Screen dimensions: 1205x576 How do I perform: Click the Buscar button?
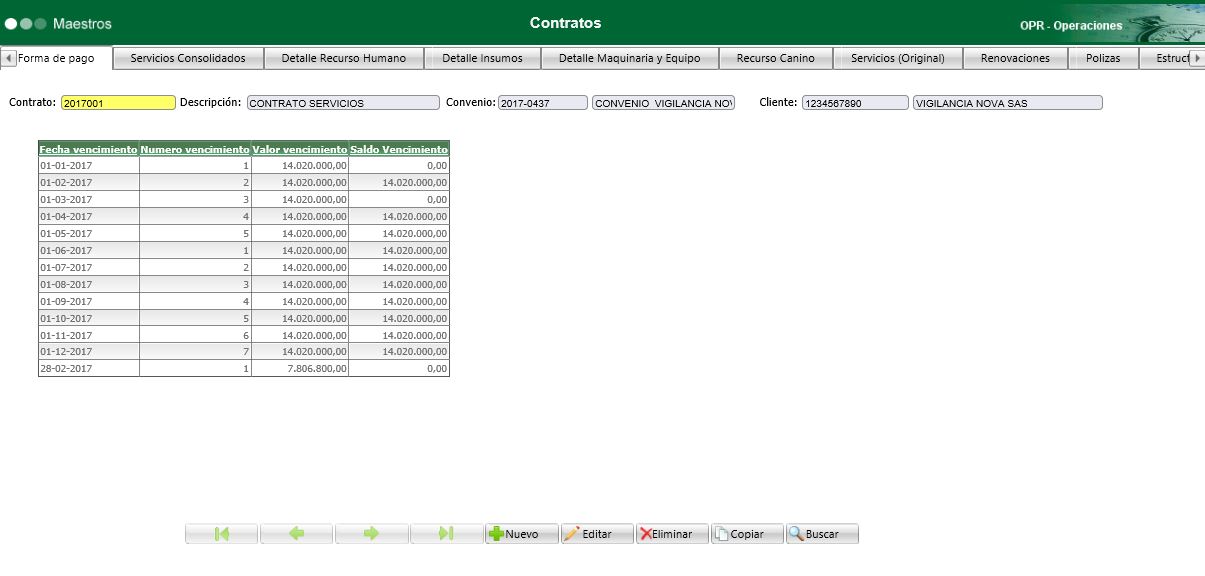(x=822, y=534)
